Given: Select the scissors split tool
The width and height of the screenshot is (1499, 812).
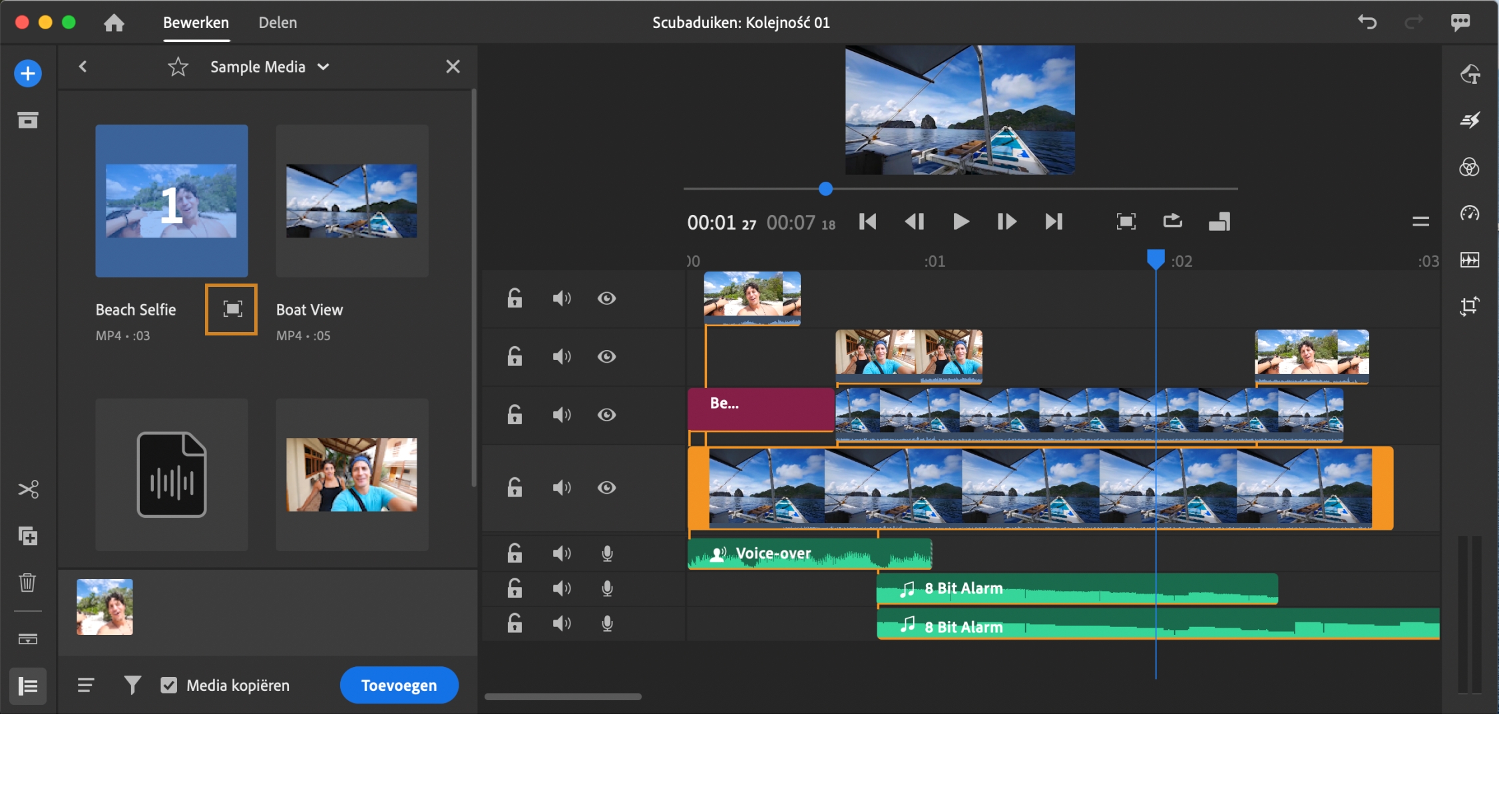Looking at the screenshot, I should [28, 490].
